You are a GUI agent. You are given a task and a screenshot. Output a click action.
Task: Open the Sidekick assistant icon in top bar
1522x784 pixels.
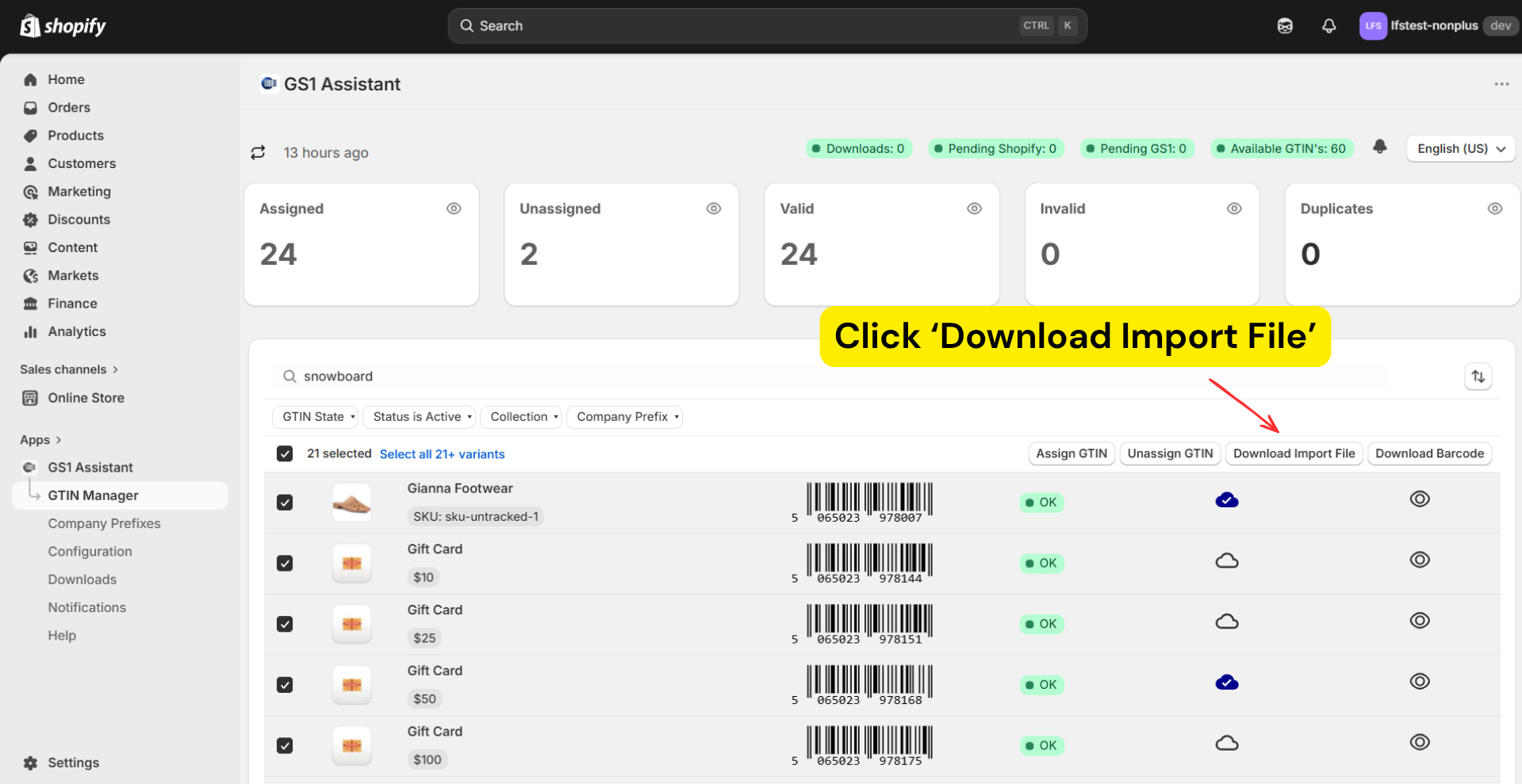coord(1285,26)
